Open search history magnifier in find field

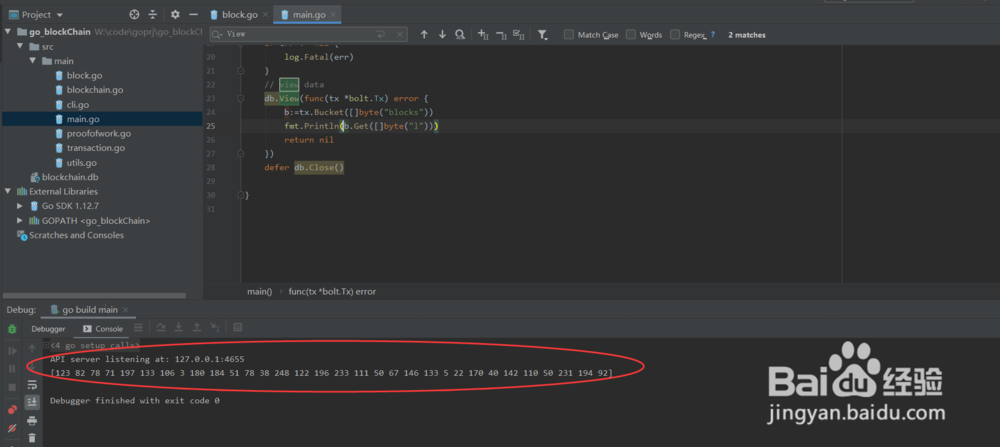pos(217,34)
